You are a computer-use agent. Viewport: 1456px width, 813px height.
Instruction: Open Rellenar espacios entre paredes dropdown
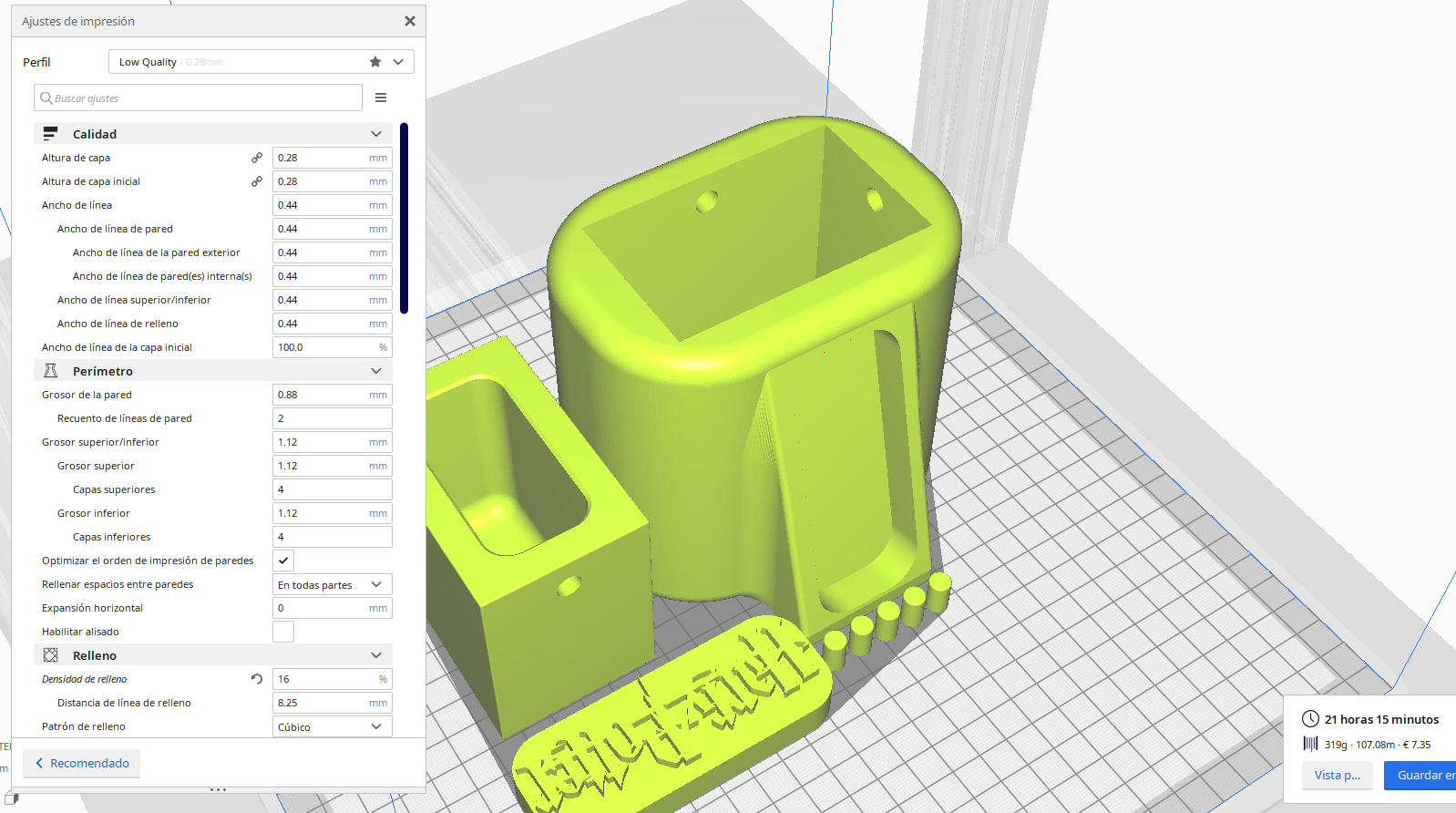(x=332, y=584)
